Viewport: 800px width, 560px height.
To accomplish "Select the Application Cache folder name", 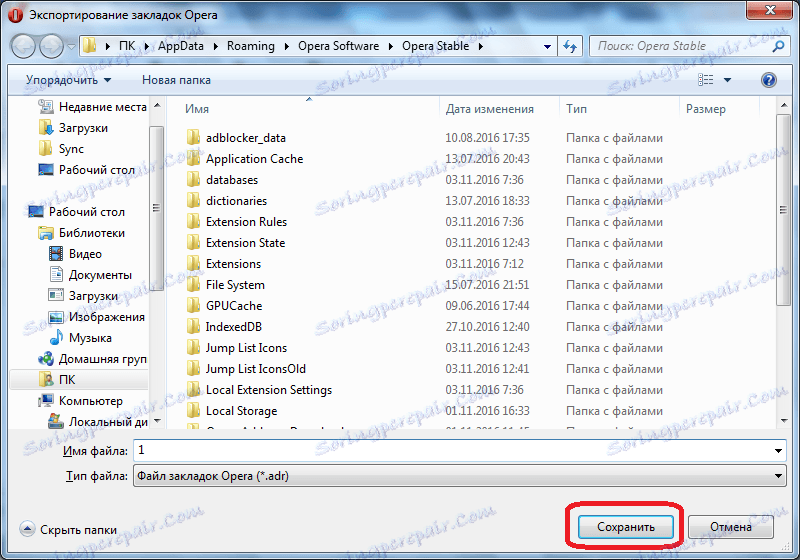I will pyautogui.click(x=255, y=159).
